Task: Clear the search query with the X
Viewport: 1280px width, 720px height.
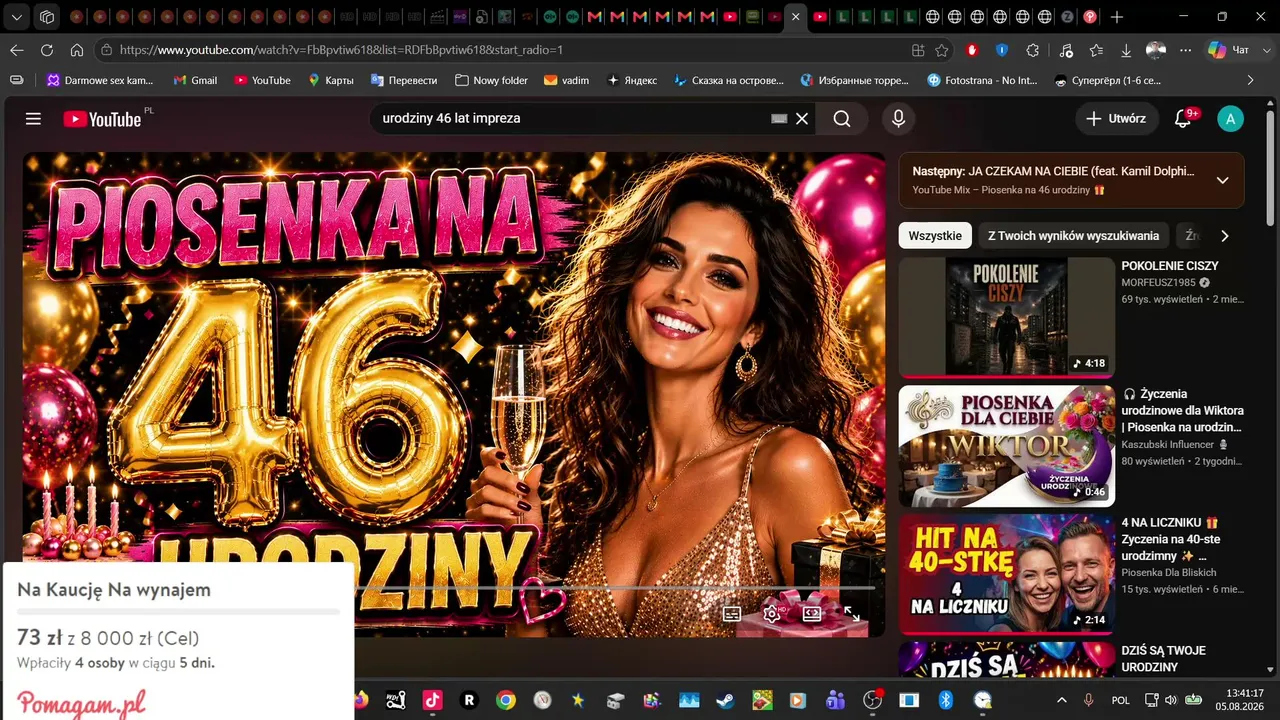Action: tap(802, 119)
